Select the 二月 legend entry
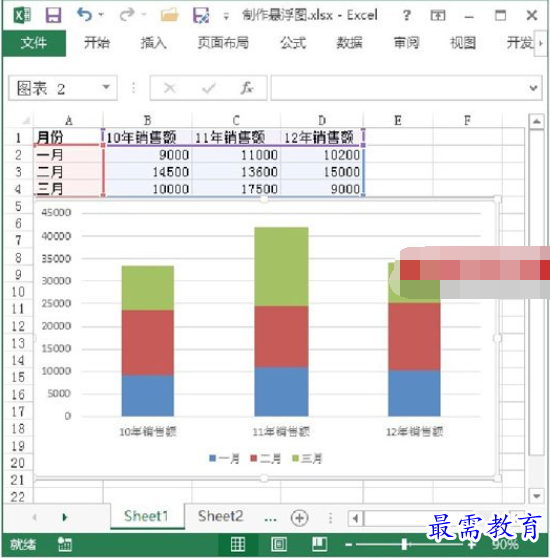The height and width of the screenshot is (558, 550). pos(265,458)
